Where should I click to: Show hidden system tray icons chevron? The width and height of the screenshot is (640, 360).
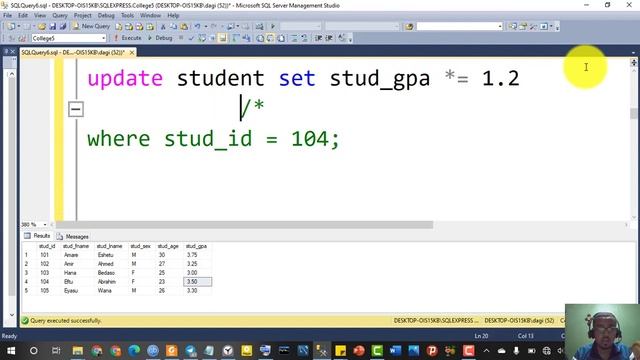click(487, 351)
